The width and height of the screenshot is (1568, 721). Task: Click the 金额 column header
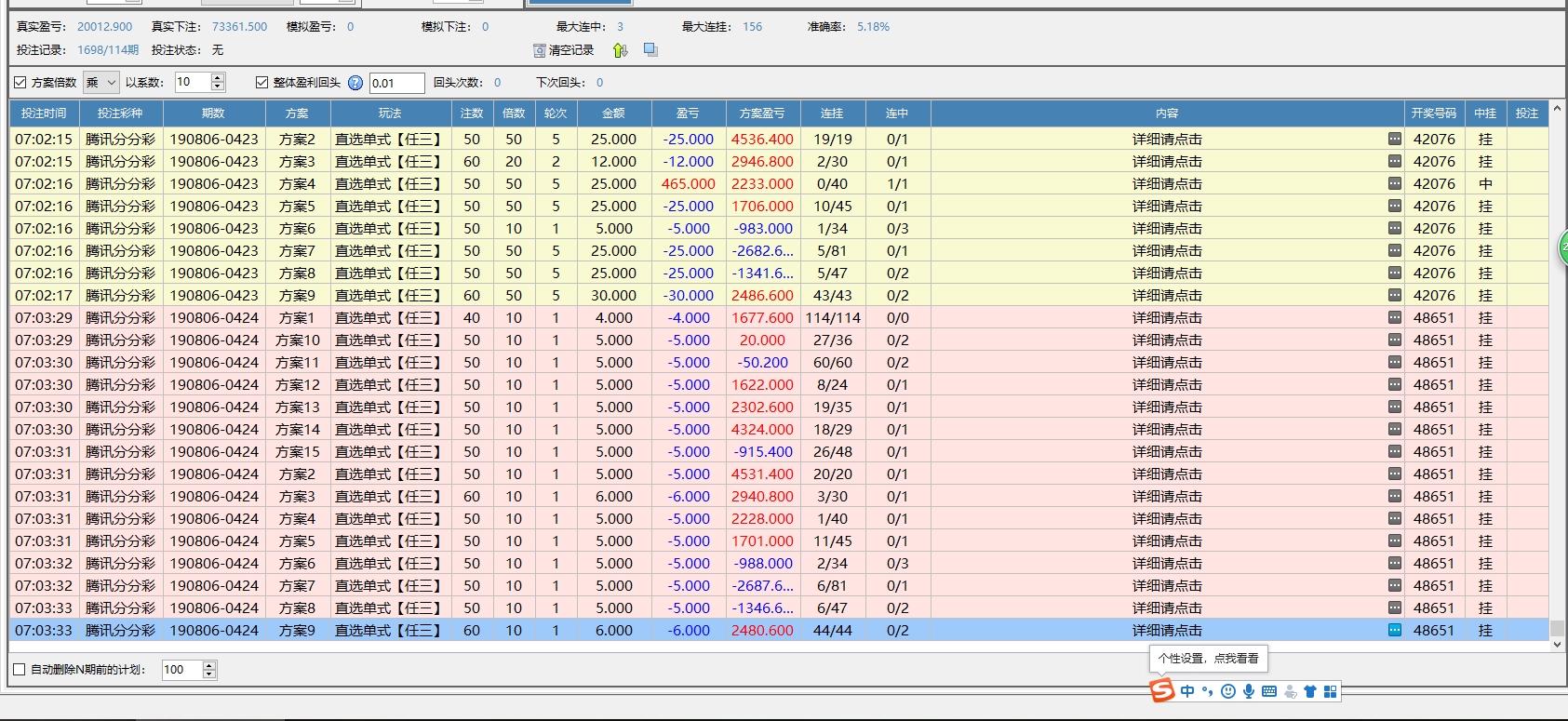coord(614,113)
